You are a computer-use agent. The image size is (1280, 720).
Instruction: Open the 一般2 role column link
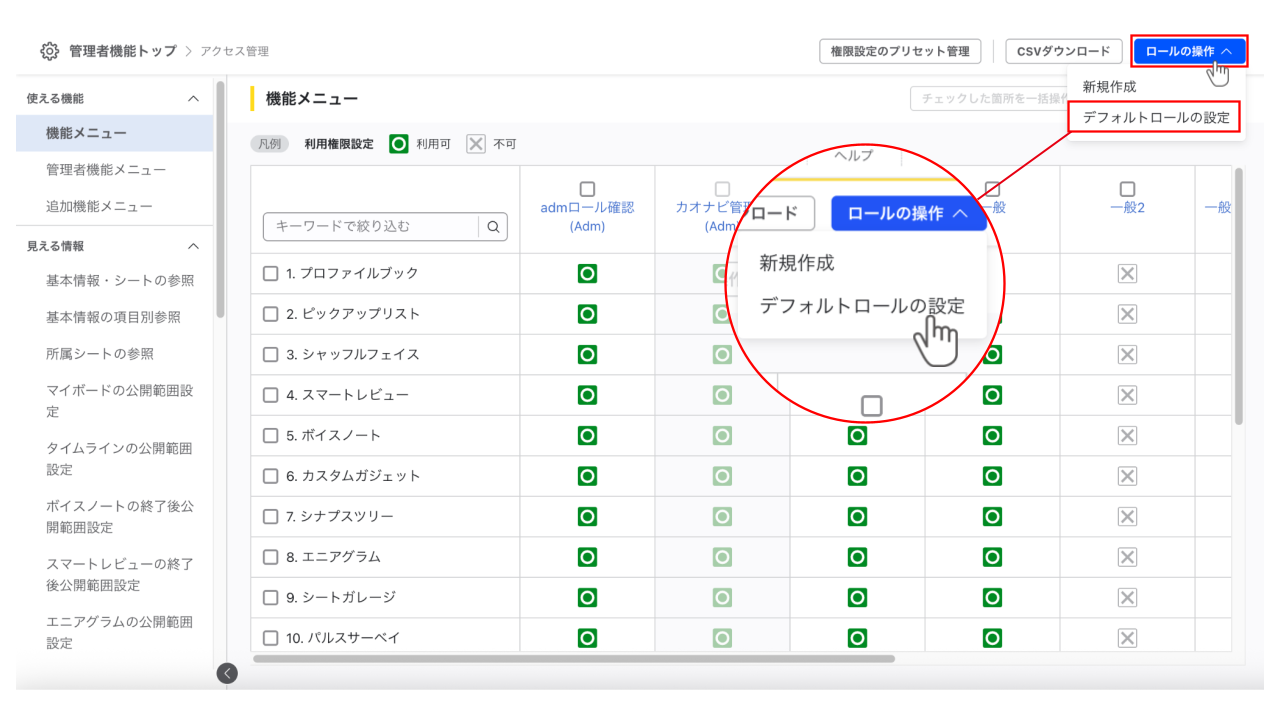point(1127,207)
